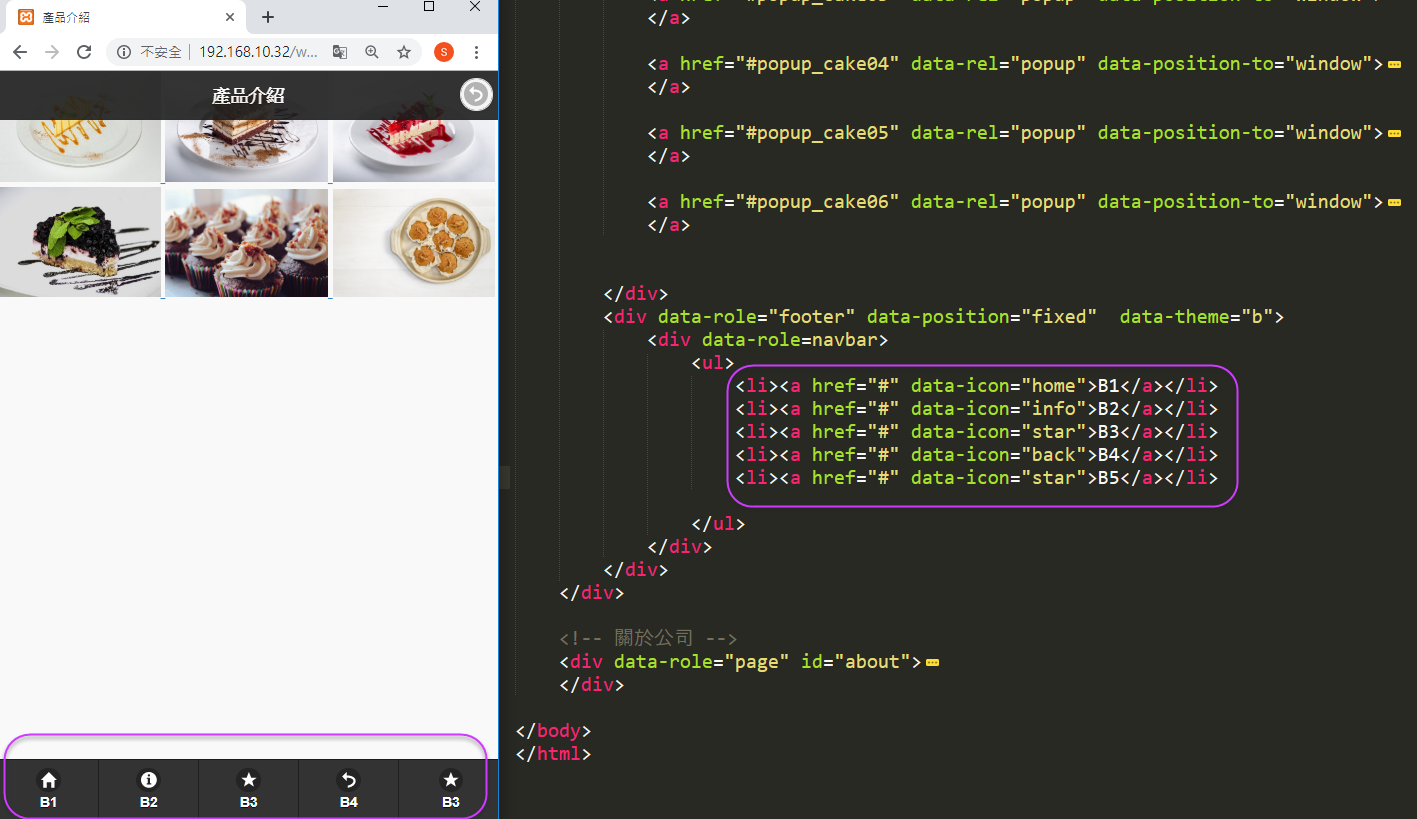Open the cupcakes thumbnail image
This screenshot has height=819, width=1417.
tap(246, 243)
